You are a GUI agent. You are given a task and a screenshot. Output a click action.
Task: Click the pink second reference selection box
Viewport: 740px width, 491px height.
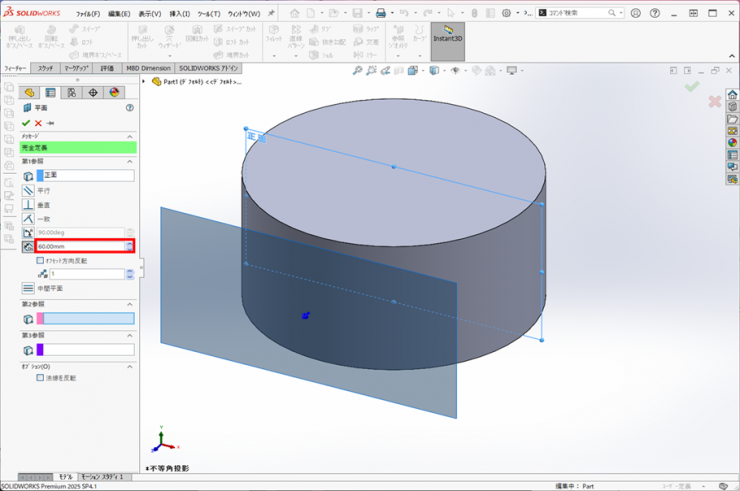click(x=89, y=319)
